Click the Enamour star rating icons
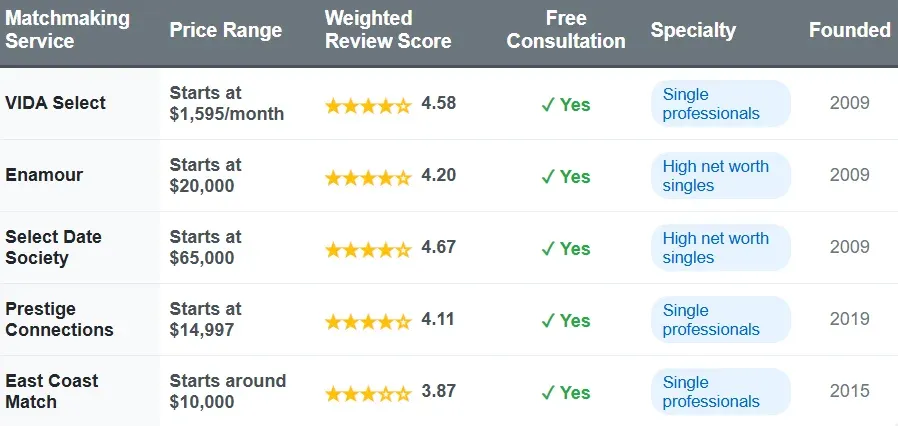This screenshot has height=426, width=898. [x=368, y=177]
